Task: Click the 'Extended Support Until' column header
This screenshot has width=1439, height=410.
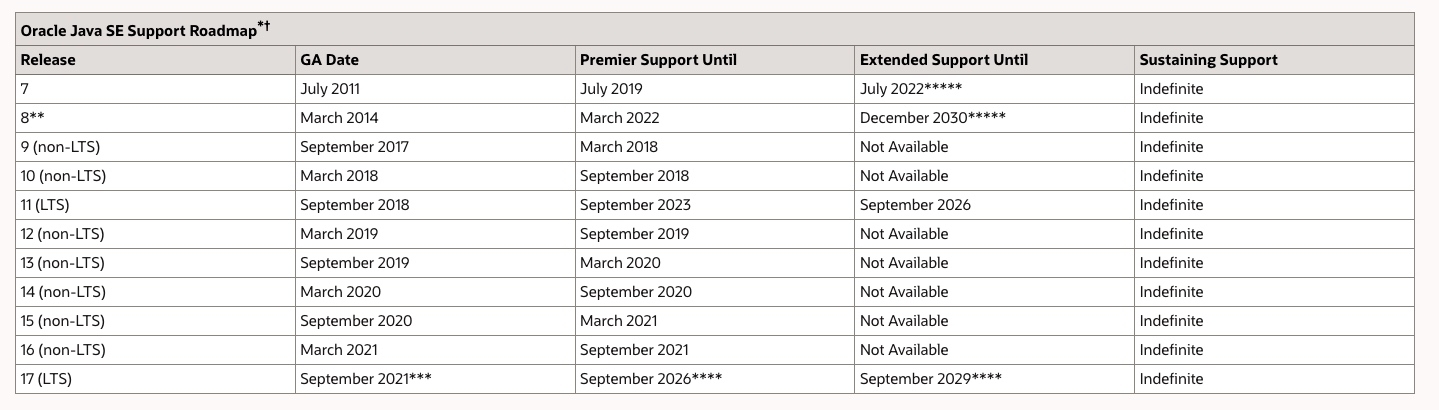Action: click(x=943, y=60)
